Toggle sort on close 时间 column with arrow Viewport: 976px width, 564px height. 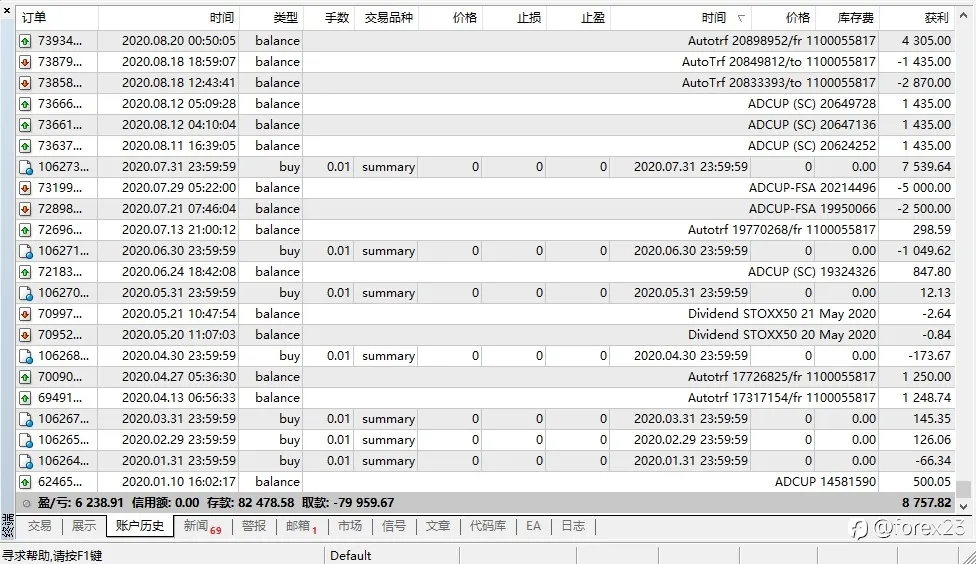pyautogui.click(x=681, y=18)
